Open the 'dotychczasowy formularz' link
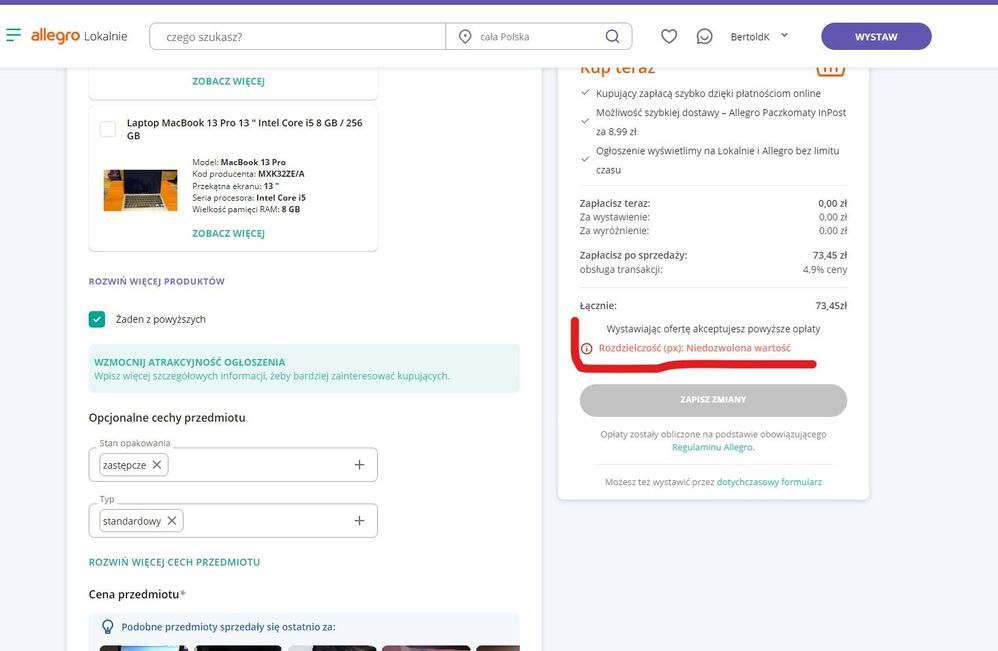 (x=770, y=482)
